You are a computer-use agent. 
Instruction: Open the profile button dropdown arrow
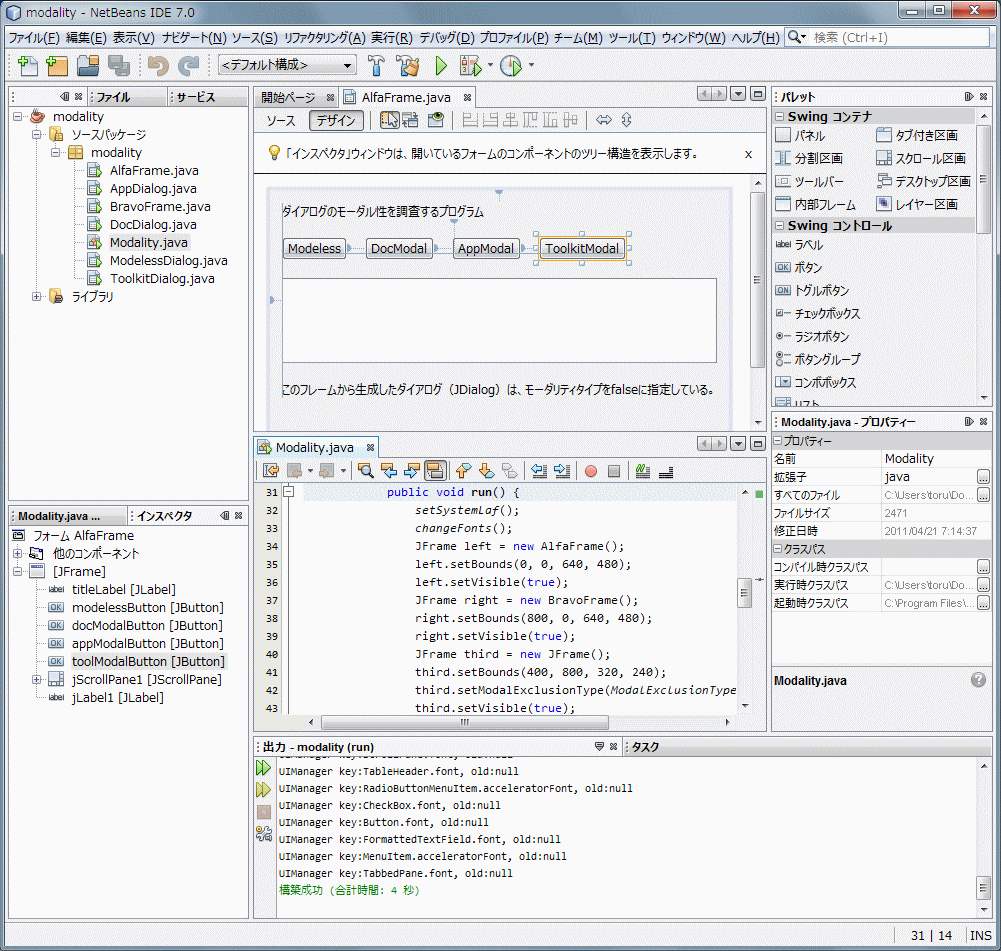coord(531,65)
